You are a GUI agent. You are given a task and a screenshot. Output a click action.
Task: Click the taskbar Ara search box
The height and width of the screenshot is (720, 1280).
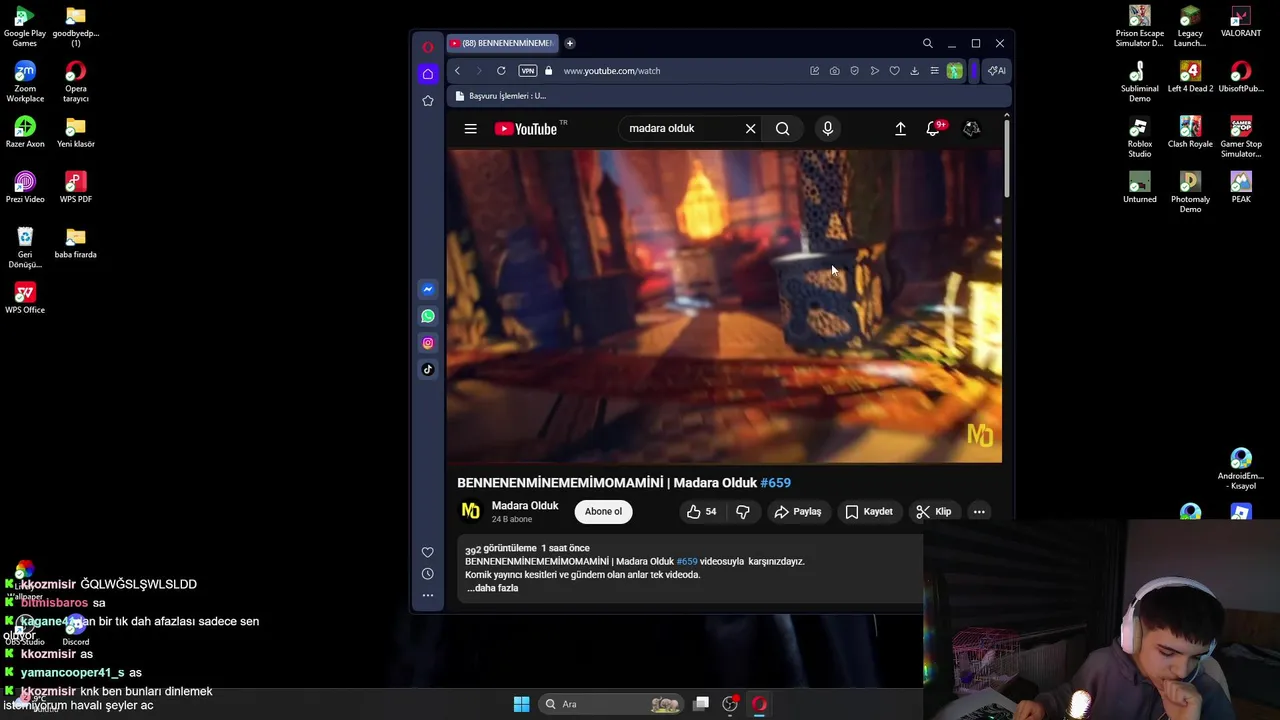click(612, 704)
